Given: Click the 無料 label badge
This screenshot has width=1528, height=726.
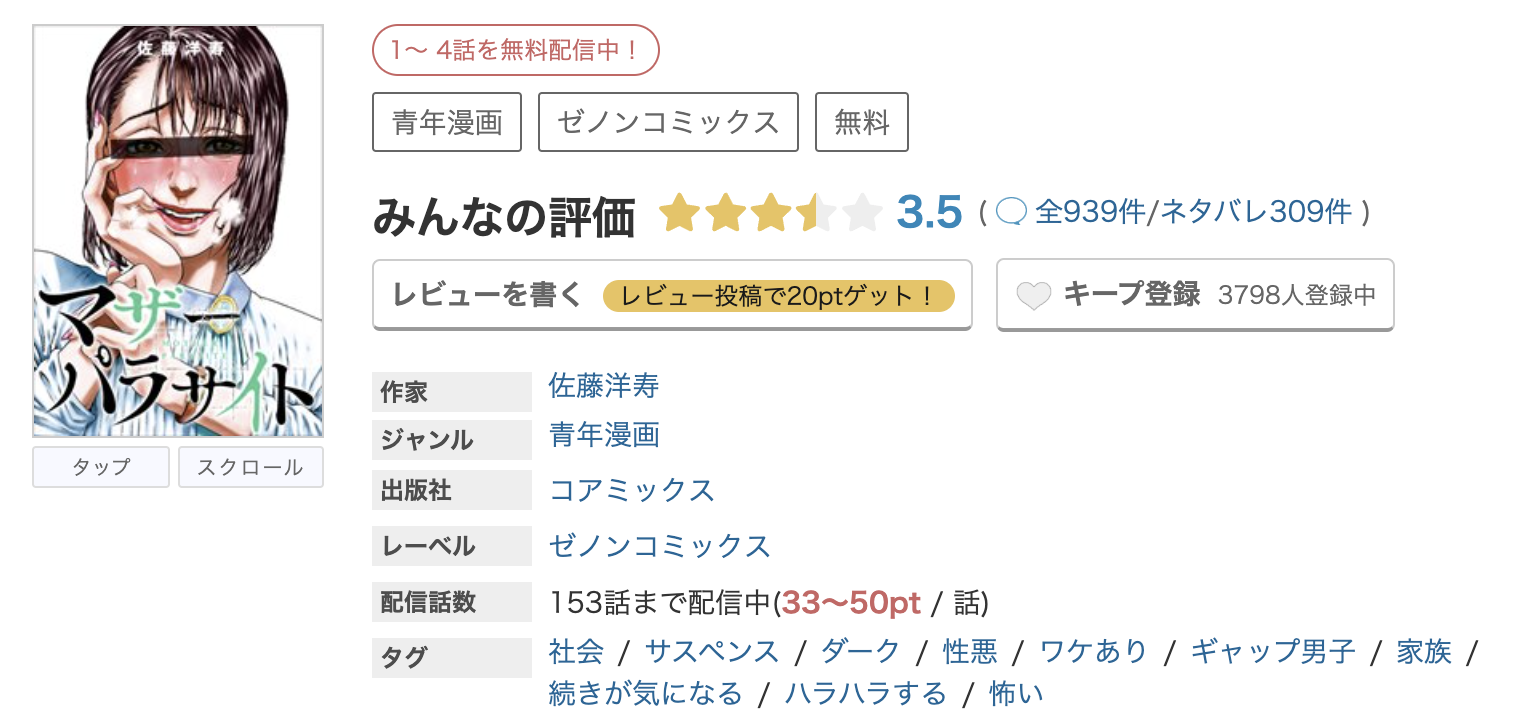Looking at the screenshot, I should pos(861,121).
